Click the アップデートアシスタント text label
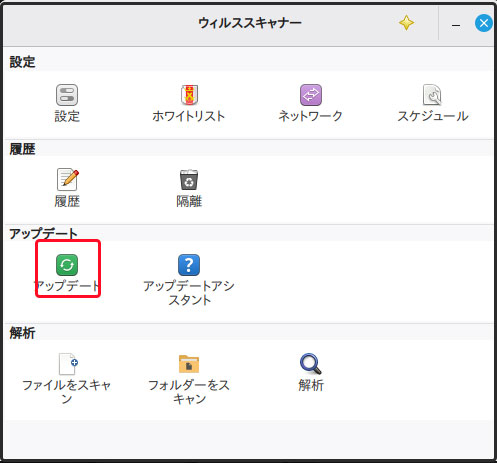The width and height of the screenshot is (497, 463). tap(189, 293)
